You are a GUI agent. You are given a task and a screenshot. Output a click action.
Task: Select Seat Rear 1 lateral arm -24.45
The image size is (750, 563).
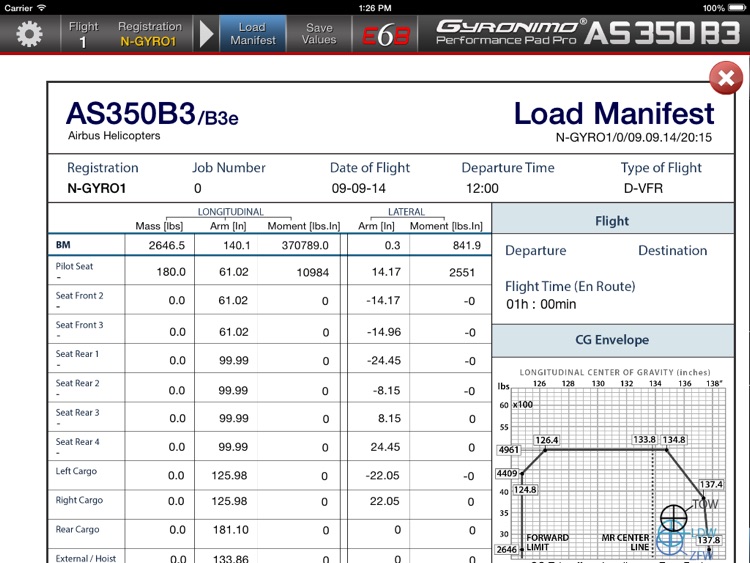click(x=384, y=361)
